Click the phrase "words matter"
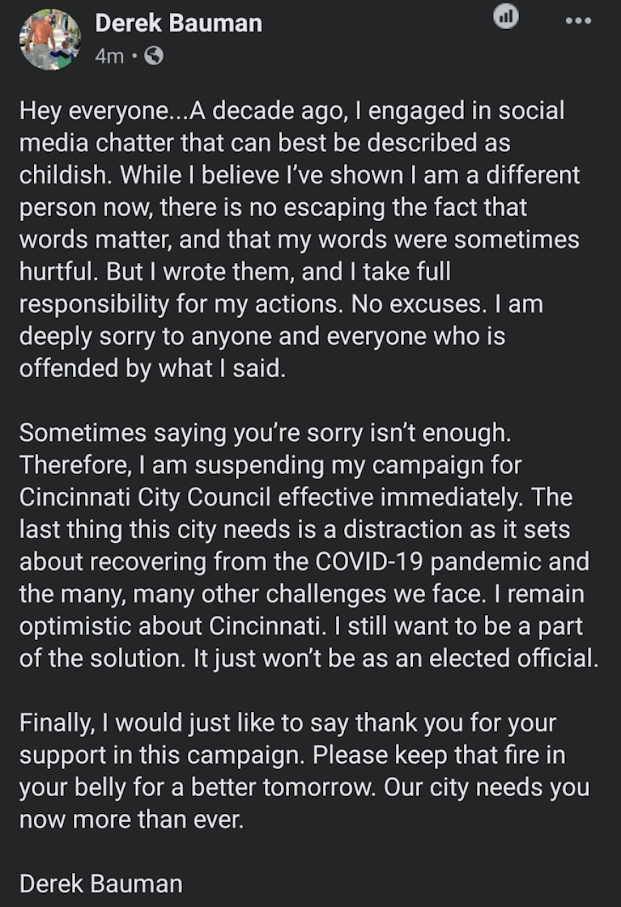This screenshot has width=621, height=907. coord(95,239)
